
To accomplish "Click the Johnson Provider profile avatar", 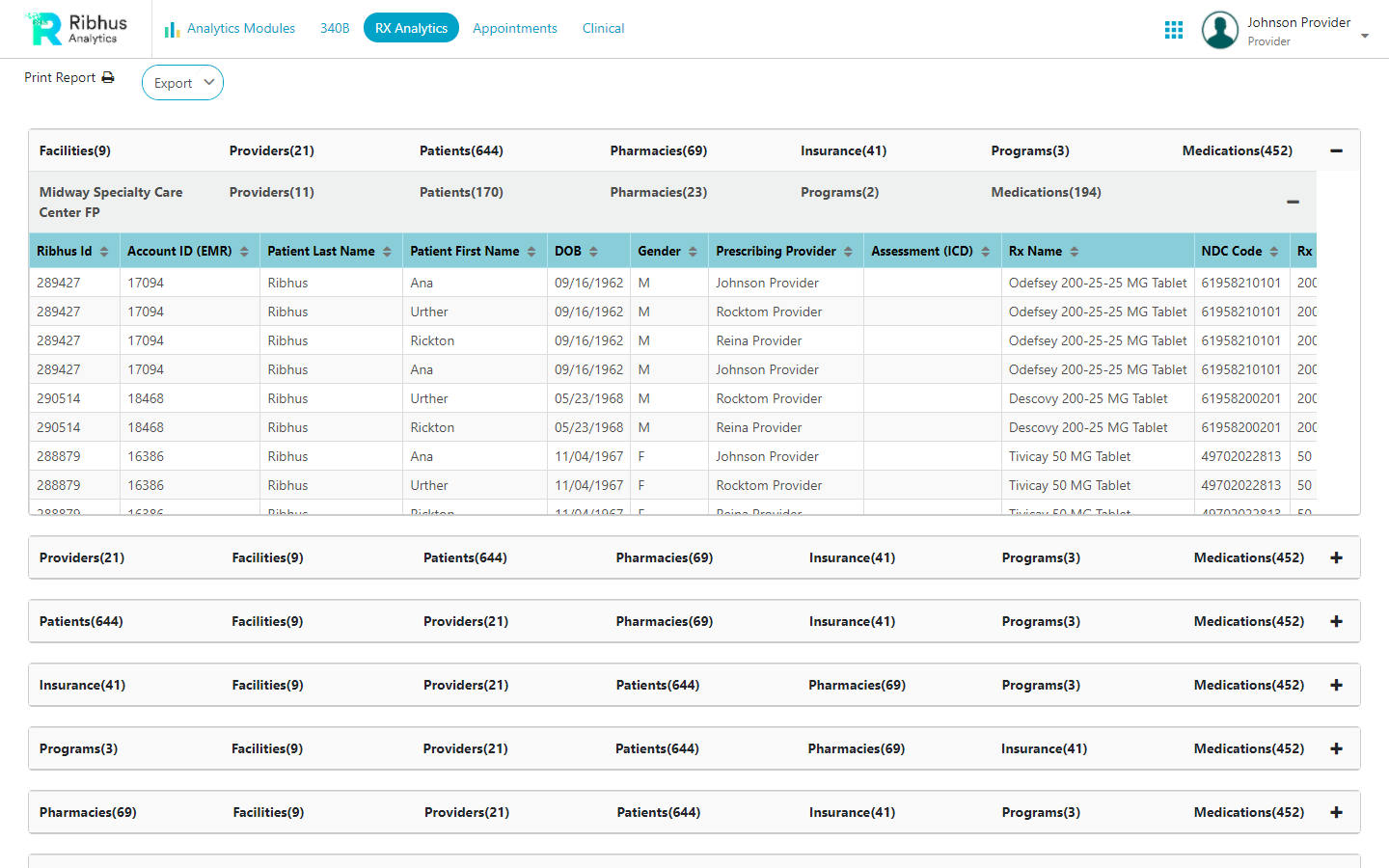I will tap(1219, 30).
